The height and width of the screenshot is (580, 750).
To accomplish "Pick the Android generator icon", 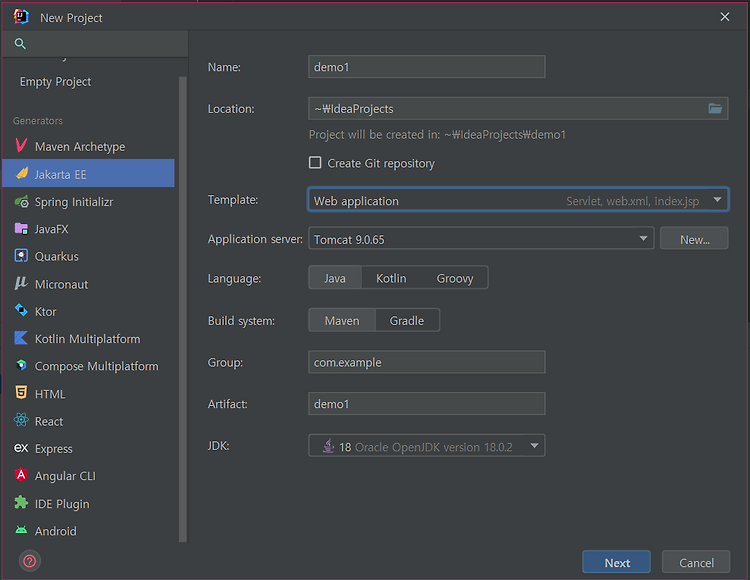I will point(21,530).
